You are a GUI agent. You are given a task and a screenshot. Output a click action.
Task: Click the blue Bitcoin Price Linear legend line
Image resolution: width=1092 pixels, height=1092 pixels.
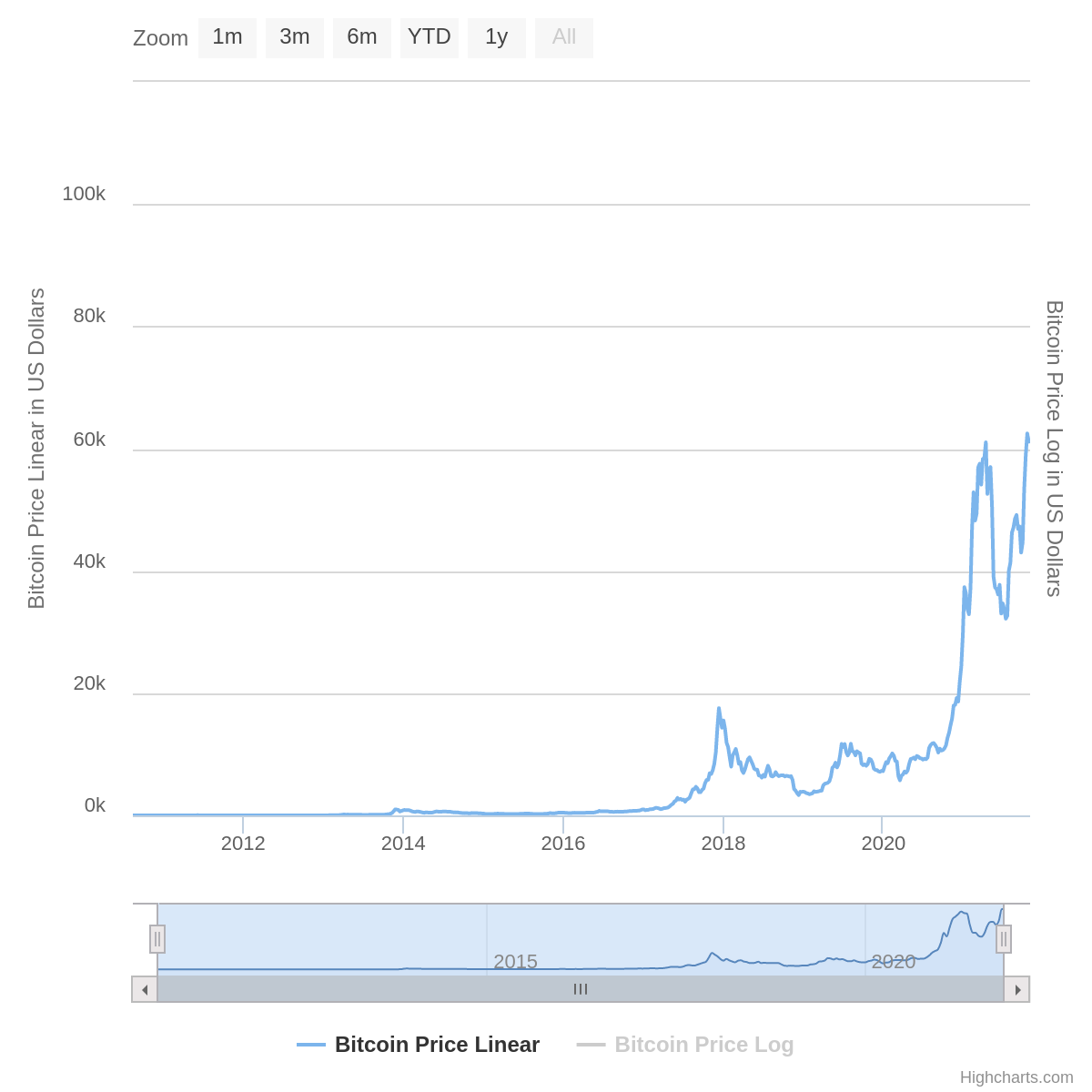coord(311,1045)
